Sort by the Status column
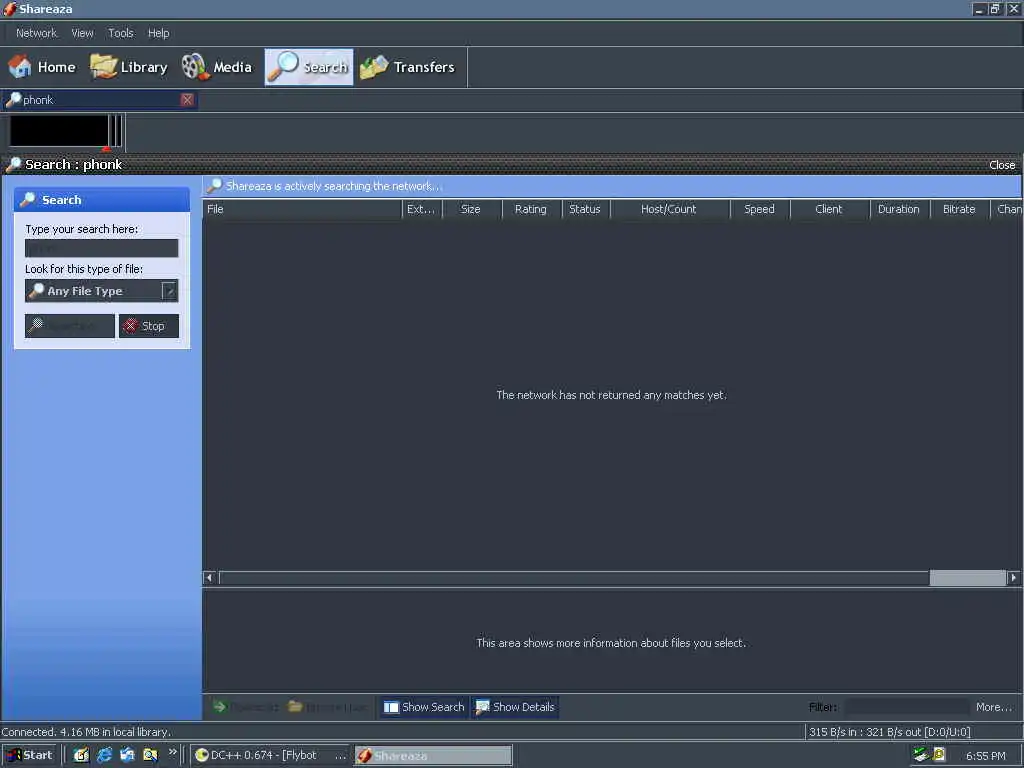This screenshot has height=768, width=1024. click(584, 210)
